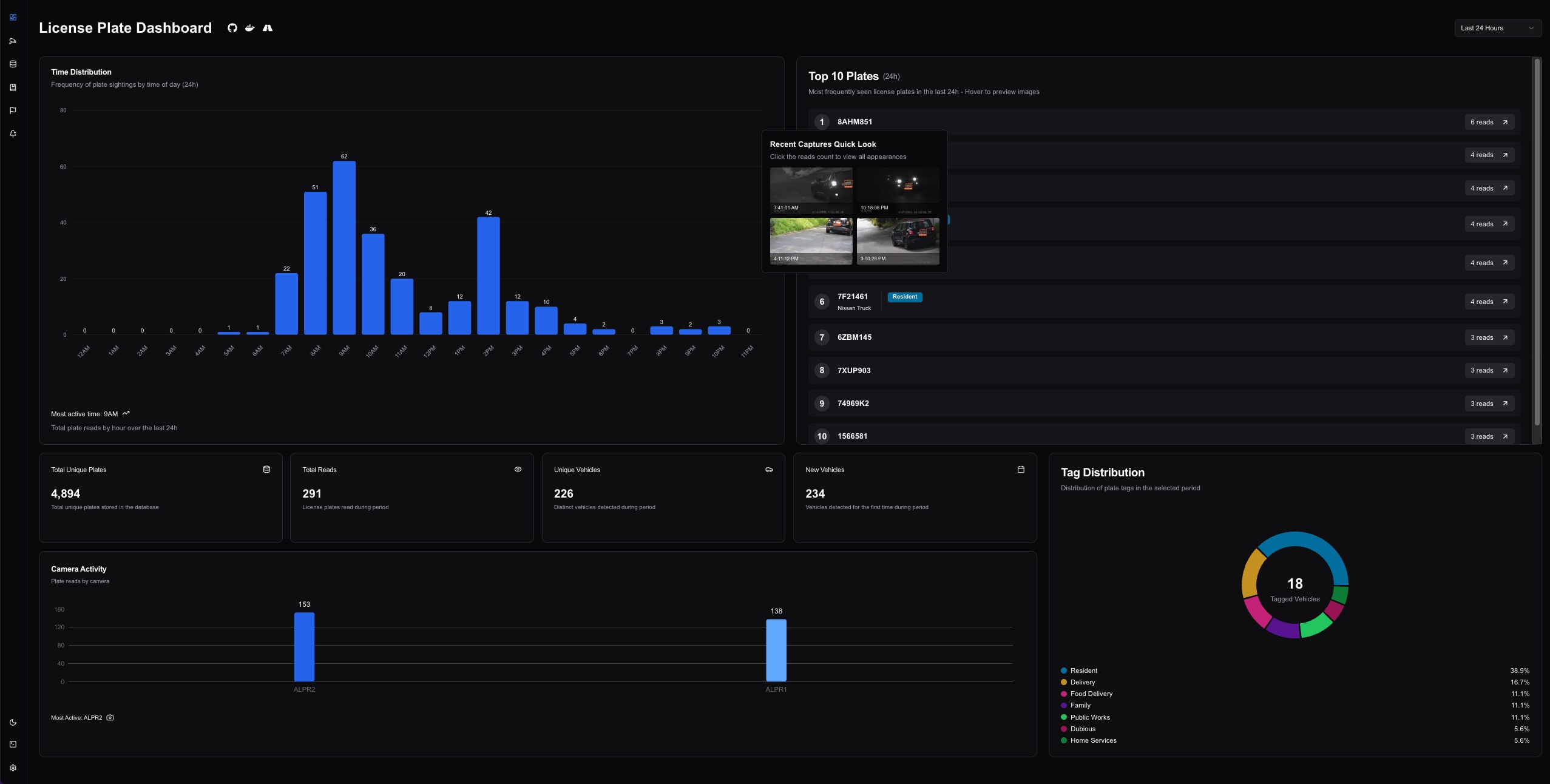Click the GitHub icon beside dashboard title
Image resolution: width=1550 pixels, height=784 pixels.
pos(232,28)
